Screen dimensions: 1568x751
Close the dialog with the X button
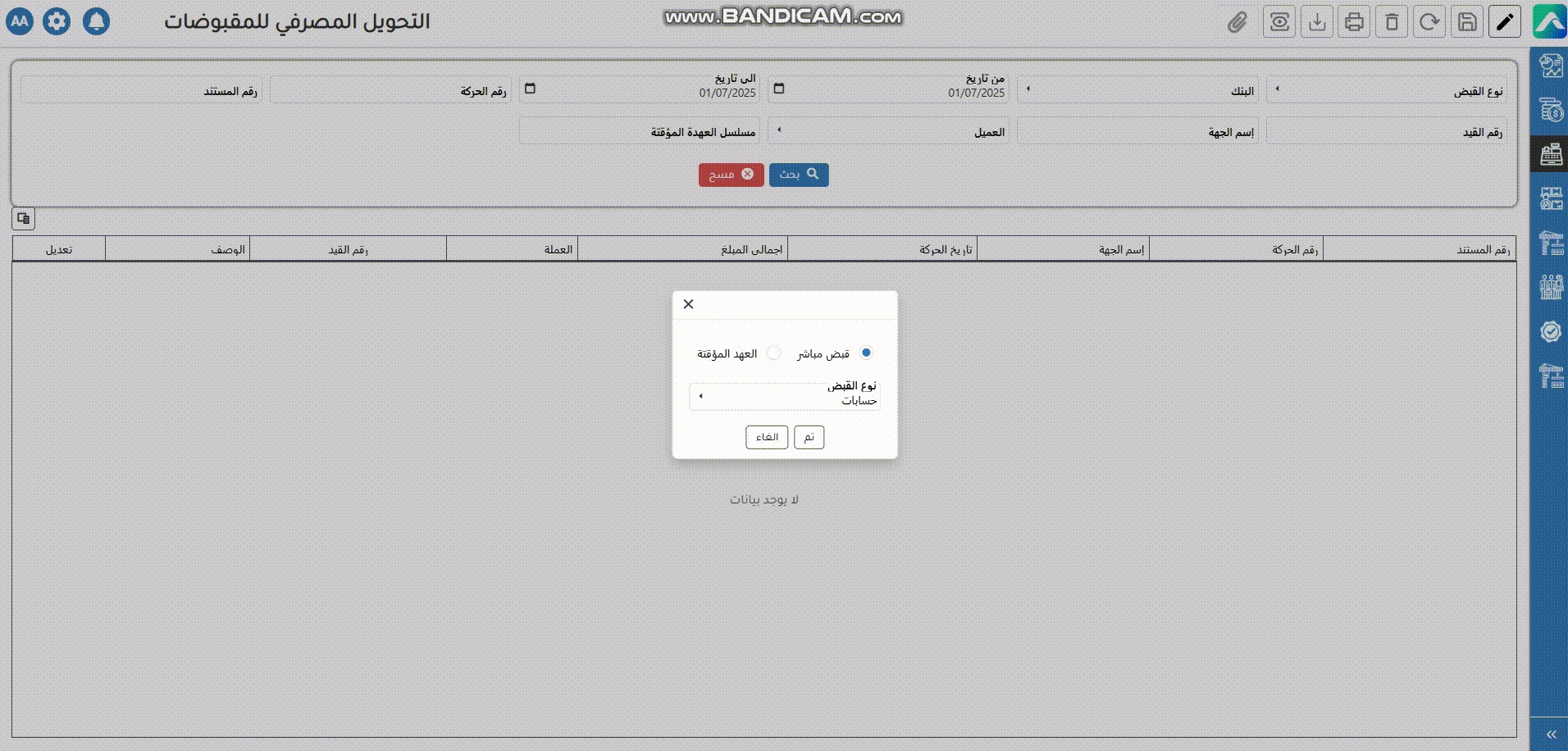(x=688, y=304)
